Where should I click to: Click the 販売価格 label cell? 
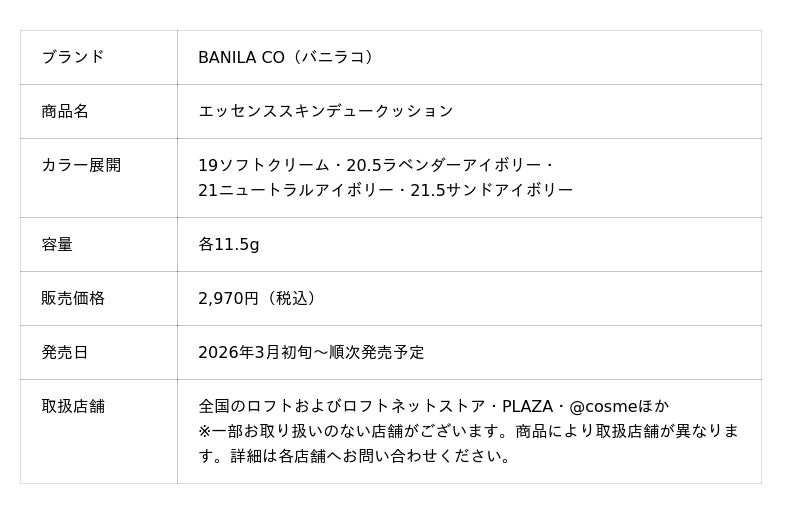tap(73, 298)
